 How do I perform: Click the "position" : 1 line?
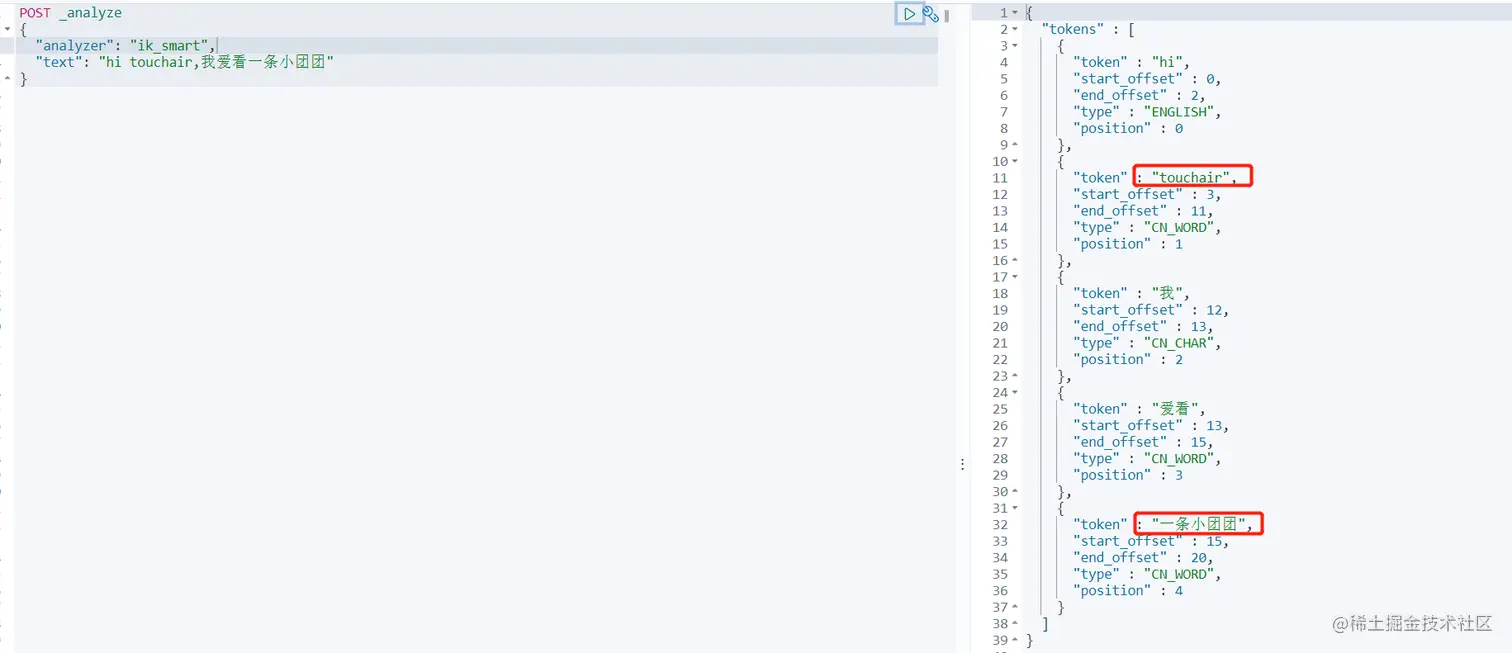click(x=1128, y=244)
